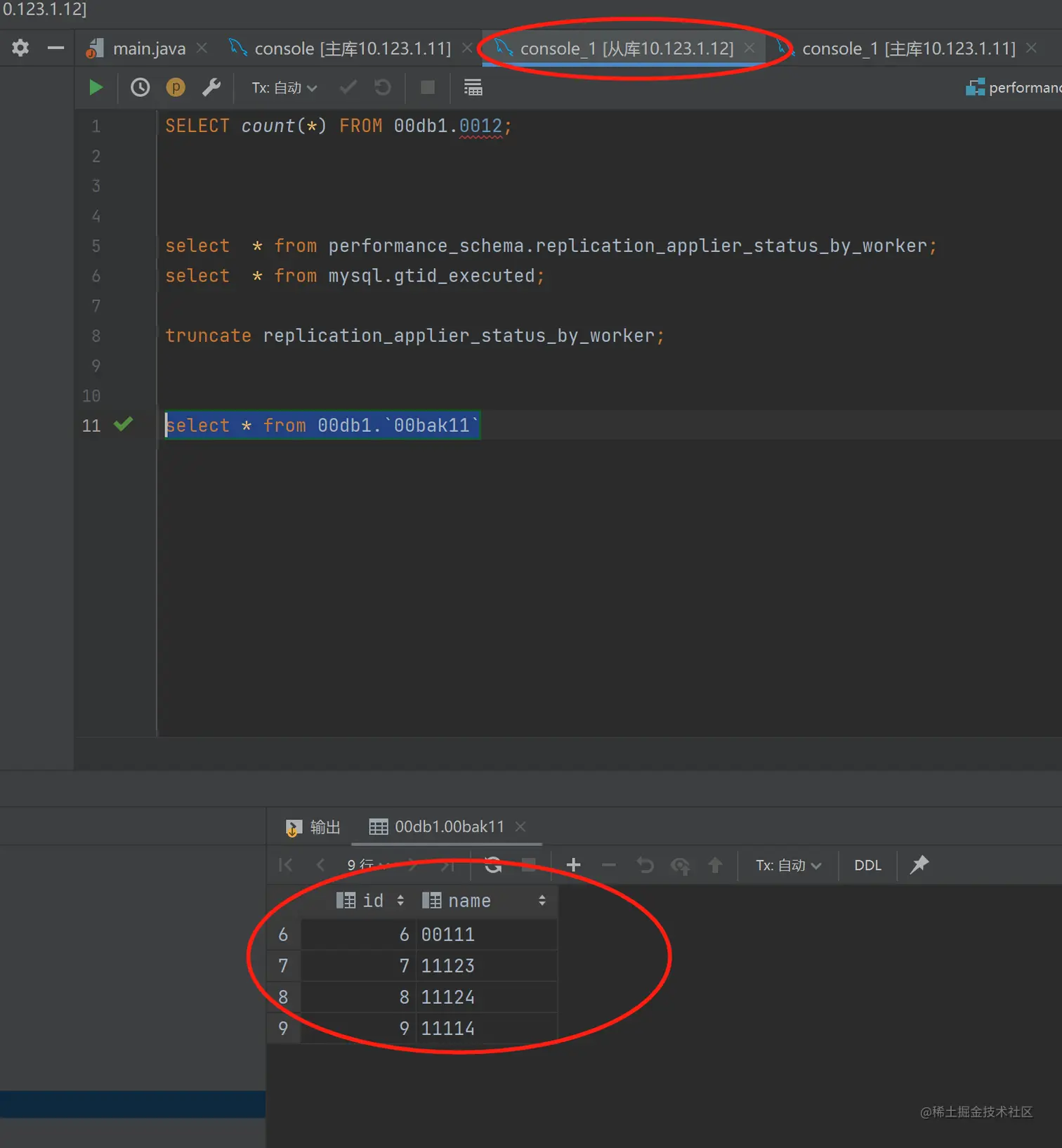Preview pending changes in result toolbar

tap(680, 866)
